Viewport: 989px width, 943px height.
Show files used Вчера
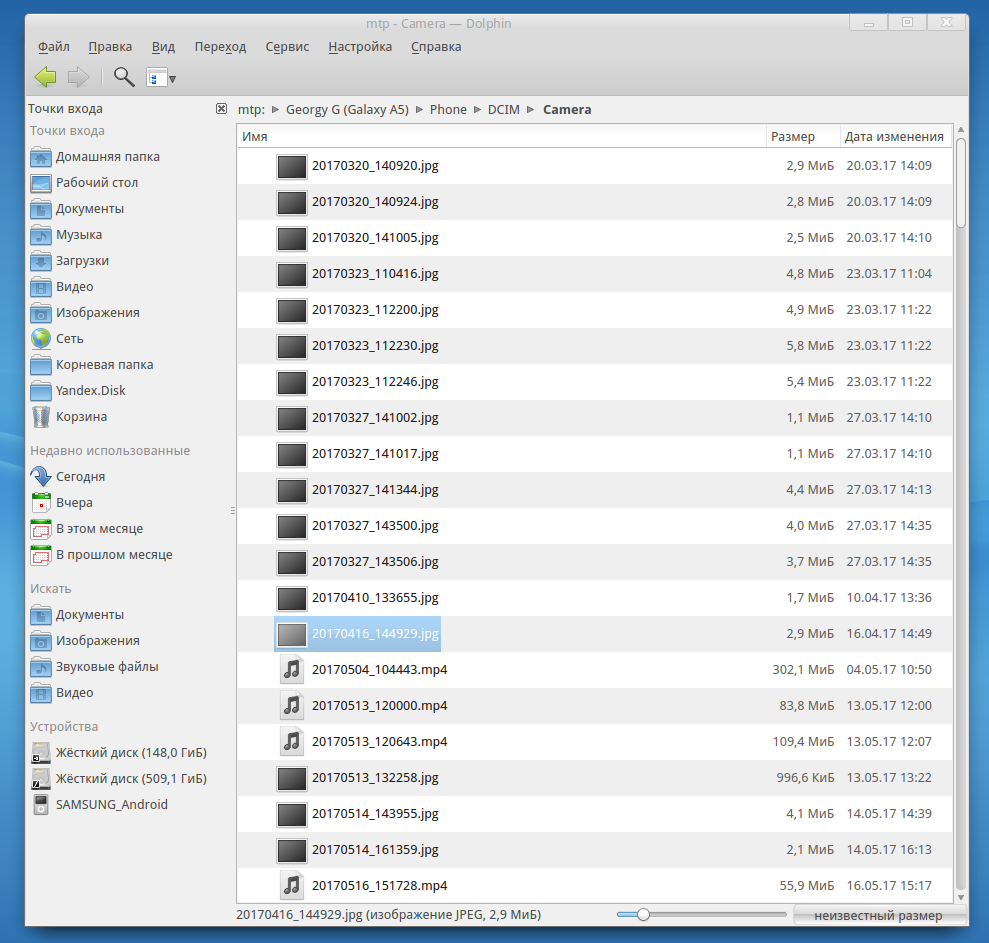click(x=62, y=503)
